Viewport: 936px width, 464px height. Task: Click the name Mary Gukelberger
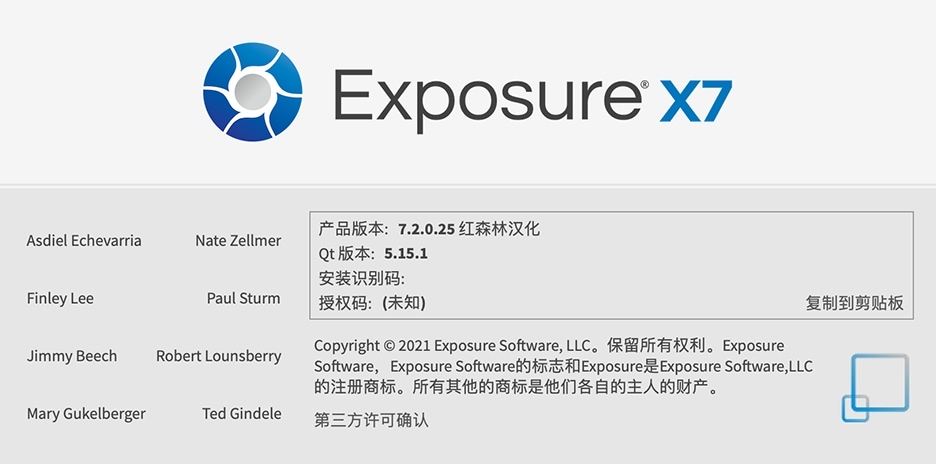click(x=86, y=414)
